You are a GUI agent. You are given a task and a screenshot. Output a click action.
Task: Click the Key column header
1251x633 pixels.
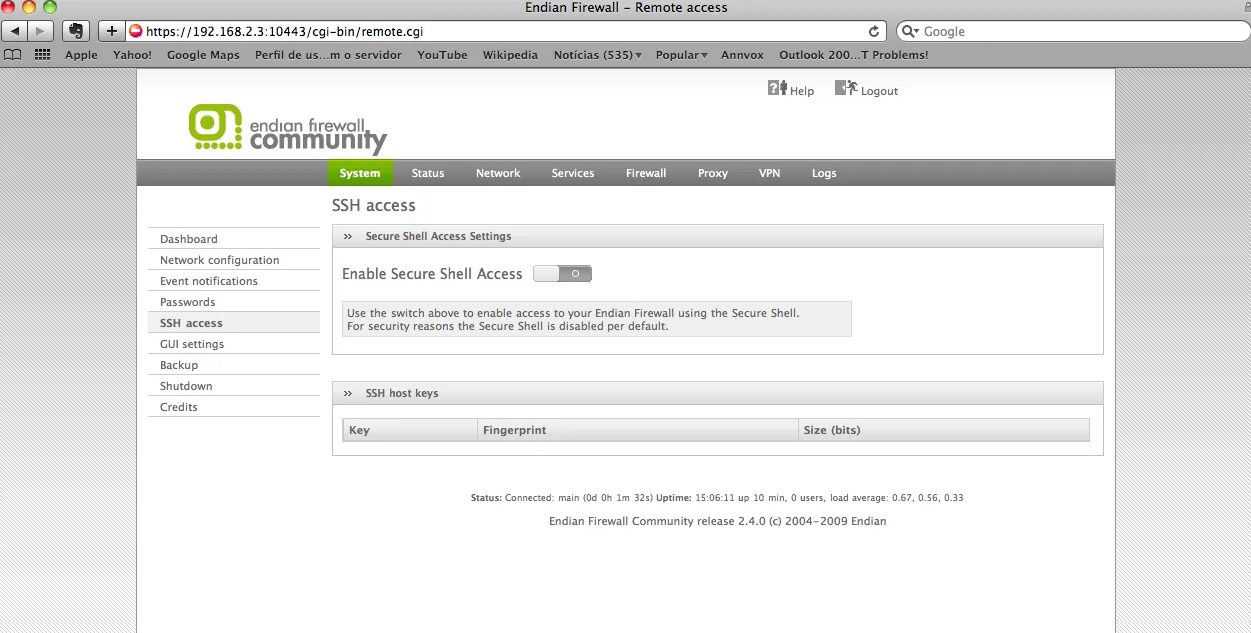click(410, 430)
